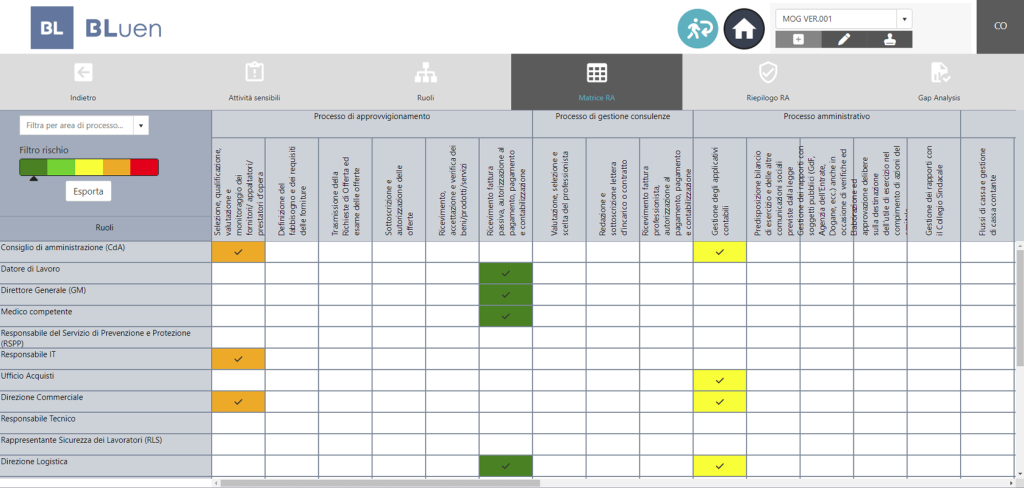Open the Attività sensibili tab

click(x=254, y=82)
